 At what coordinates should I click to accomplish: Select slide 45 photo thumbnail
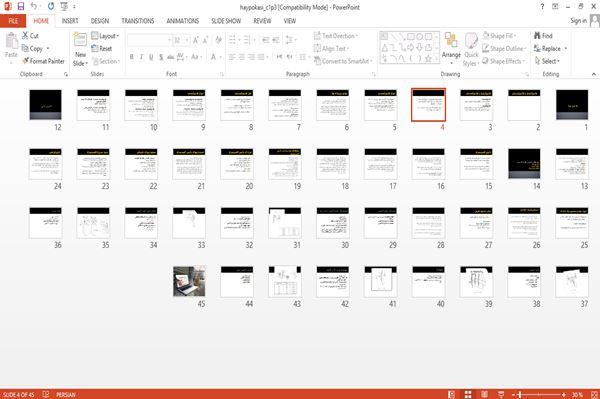coord(189,282)
